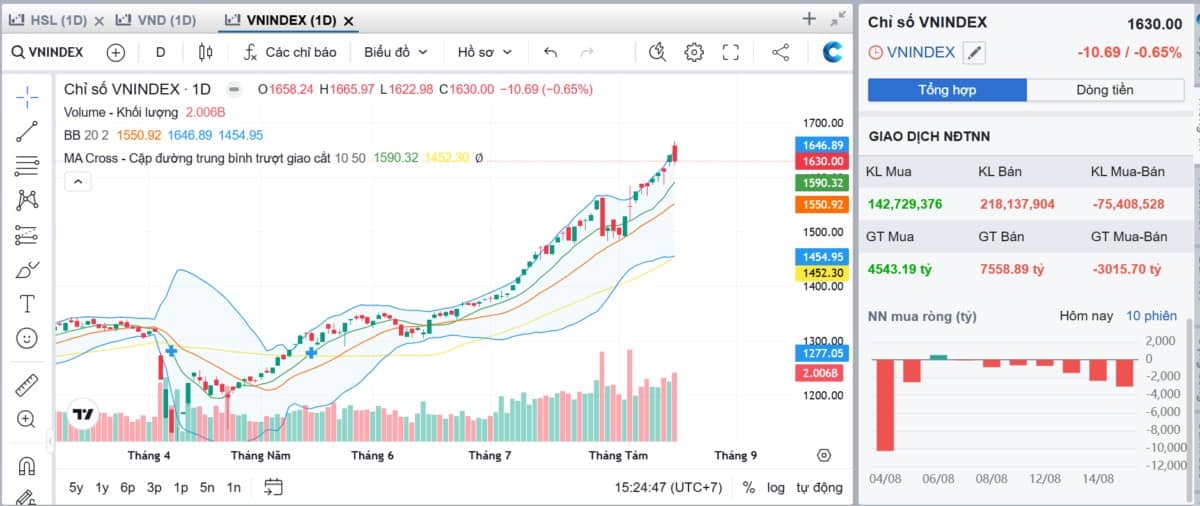Toggle log scale mode
This screenshot has height=506, width=1200.
(x=776, y=487)
